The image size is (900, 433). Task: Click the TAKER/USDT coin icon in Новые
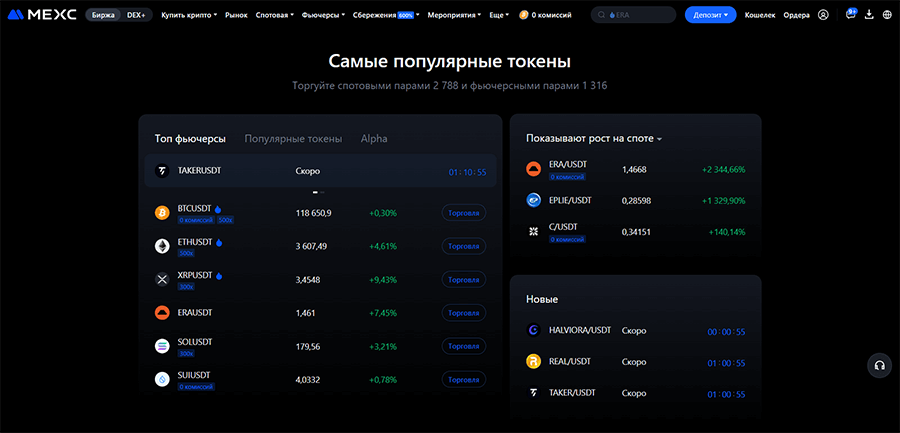(x=534, y=393)
